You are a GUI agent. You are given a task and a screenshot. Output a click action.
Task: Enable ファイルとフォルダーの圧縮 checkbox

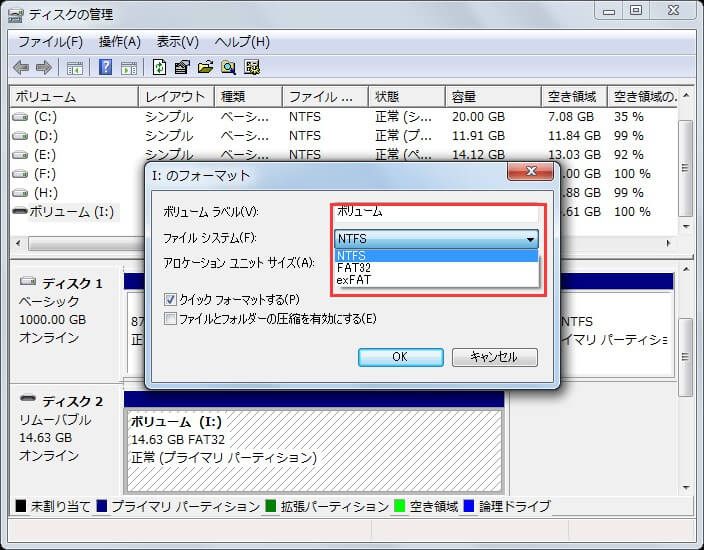point(170,319)
